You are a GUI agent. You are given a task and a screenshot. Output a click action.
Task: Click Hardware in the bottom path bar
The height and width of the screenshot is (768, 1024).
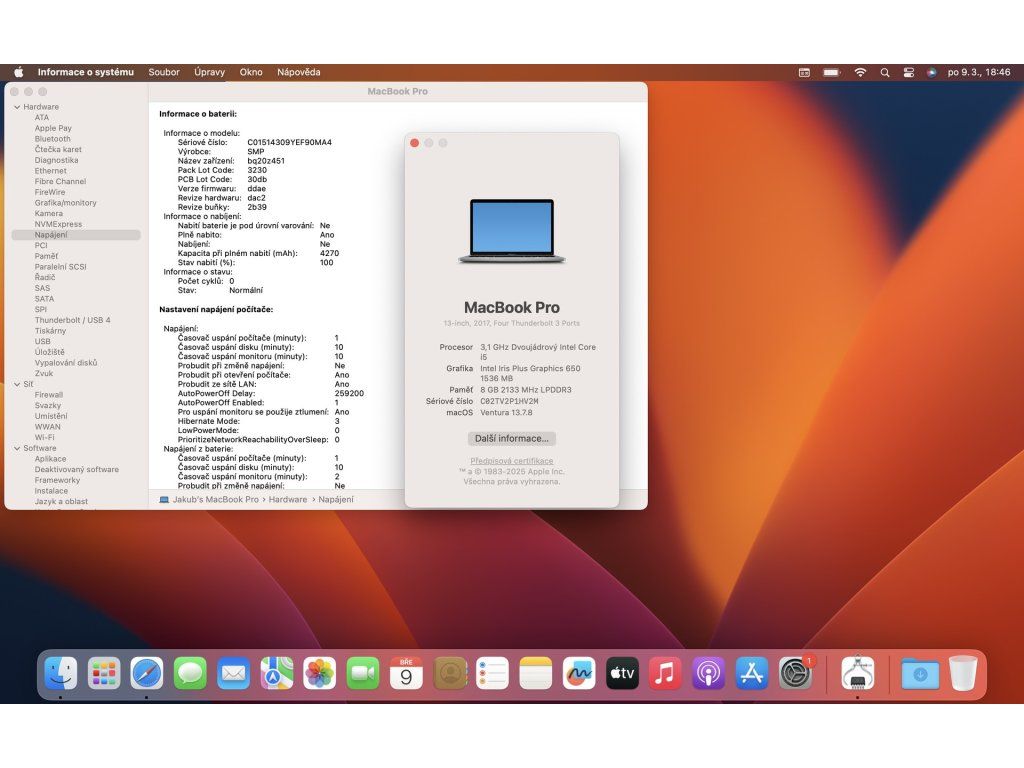287,499
